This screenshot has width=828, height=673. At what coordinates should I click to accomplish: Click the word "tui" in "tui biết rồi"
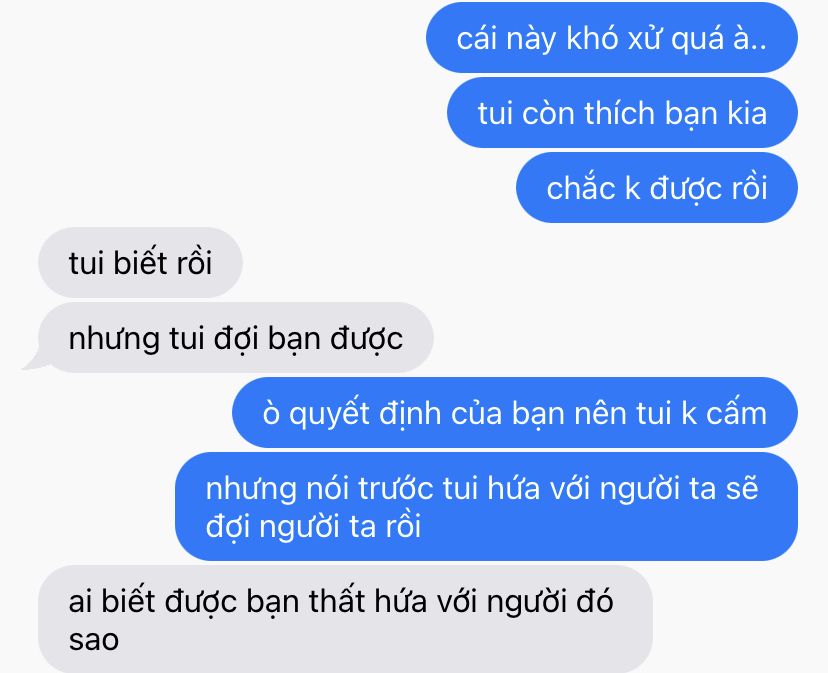pyautogui.click(x=86, y=263)
